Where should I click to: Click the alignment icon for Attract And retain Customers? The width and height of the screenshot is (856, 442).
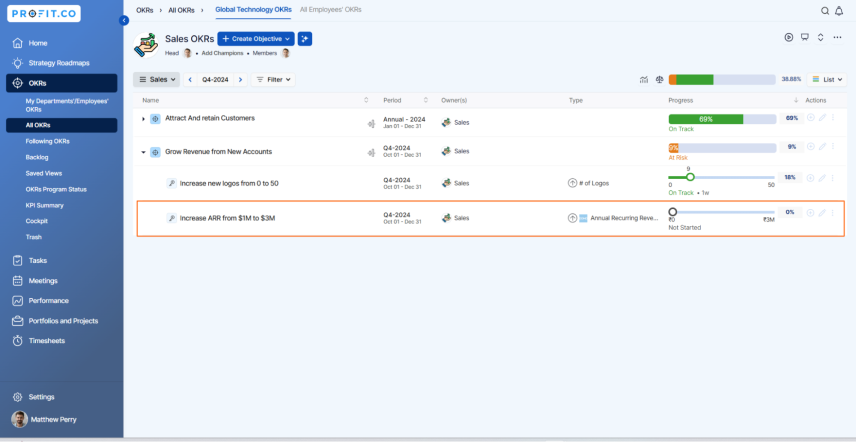pyautogui.click(x=372, y=124)
